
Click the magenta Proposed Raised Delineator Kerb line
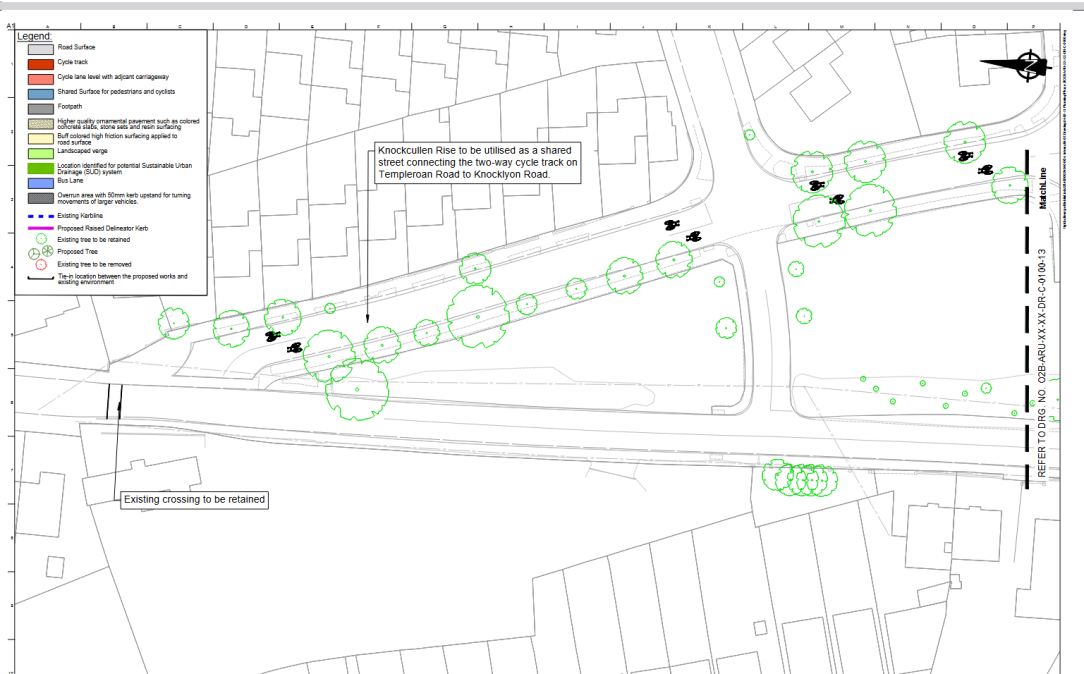click(41, 228)
